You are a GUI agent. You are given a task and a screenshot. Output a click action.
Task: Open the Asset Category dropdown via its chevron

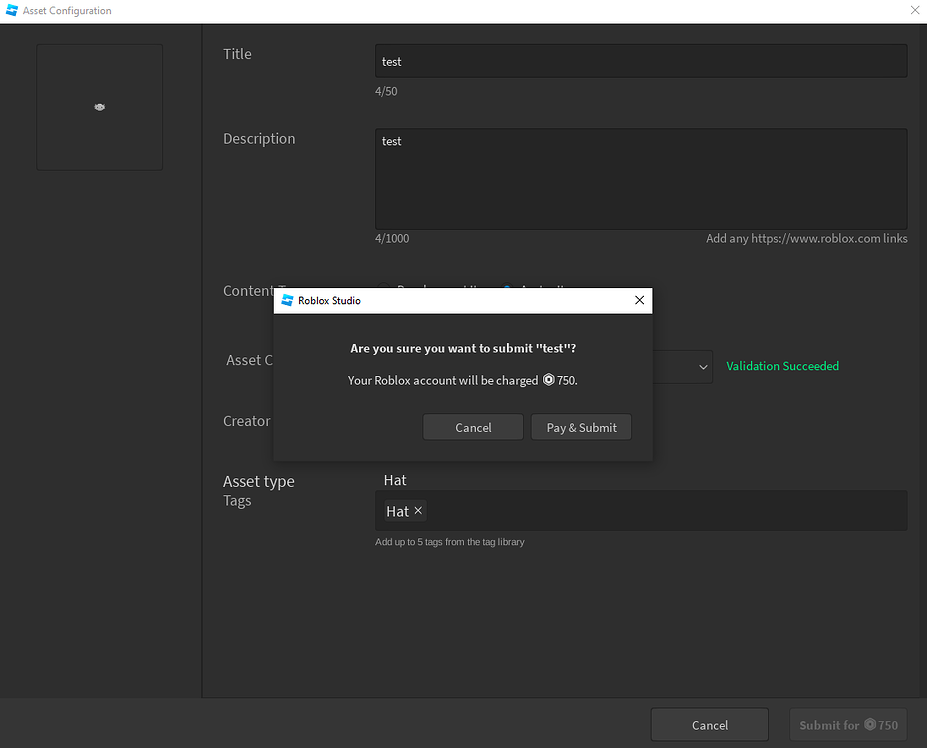703,367
